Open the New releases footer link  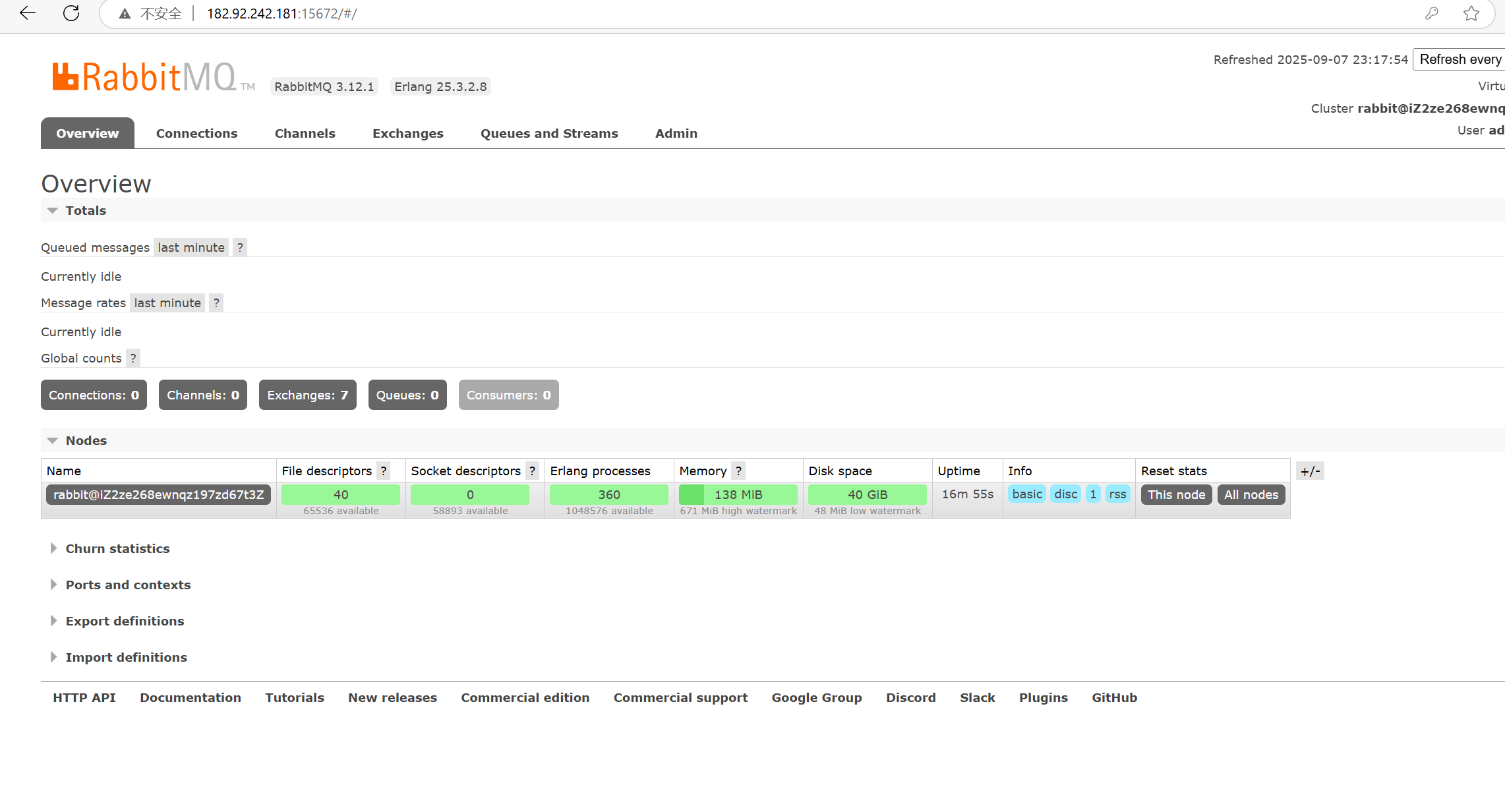tap(393, 697)
